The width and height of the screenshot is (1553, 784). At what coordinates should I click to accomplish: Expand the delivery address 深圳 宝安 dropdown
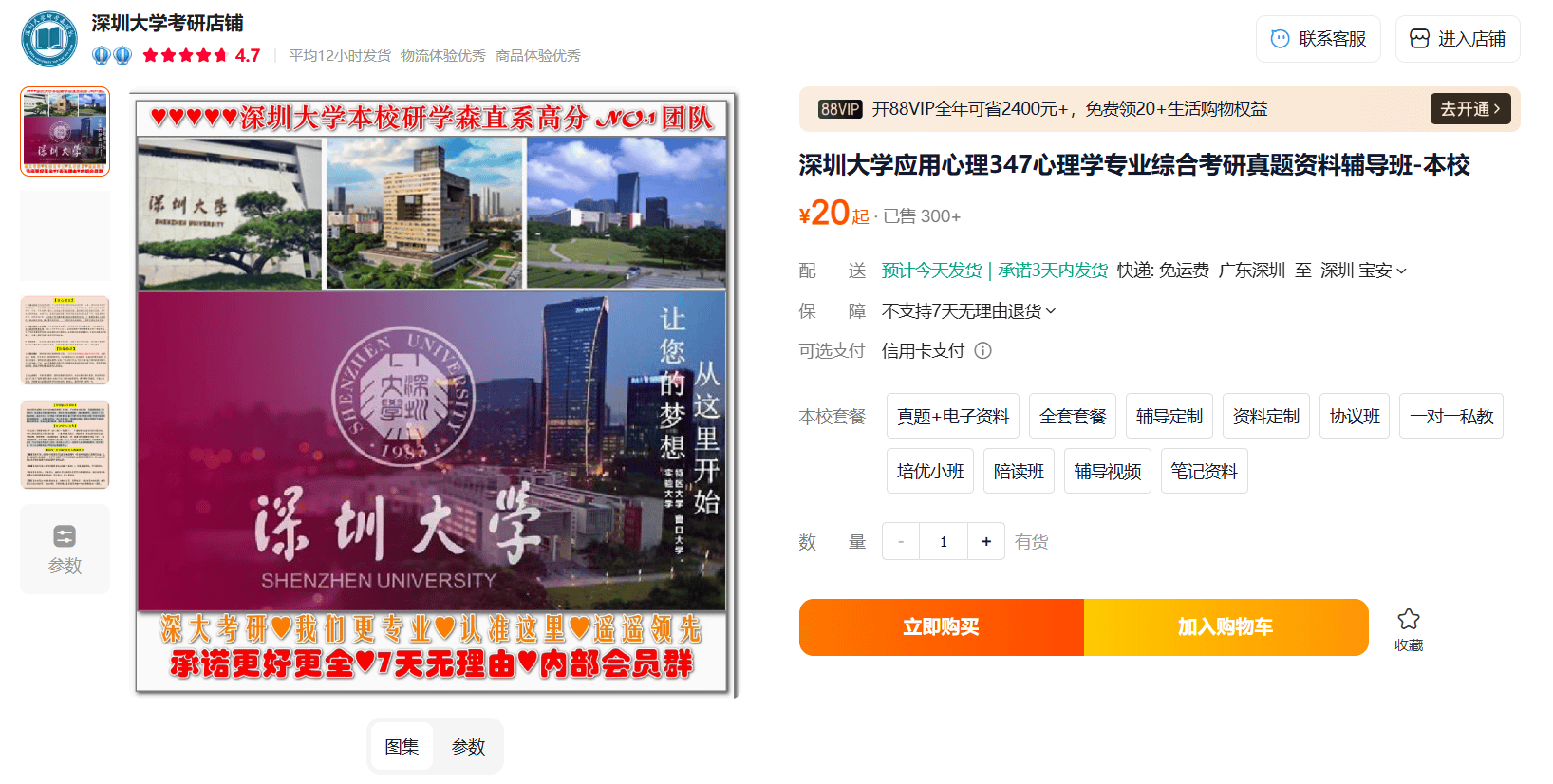(1363, 271)
